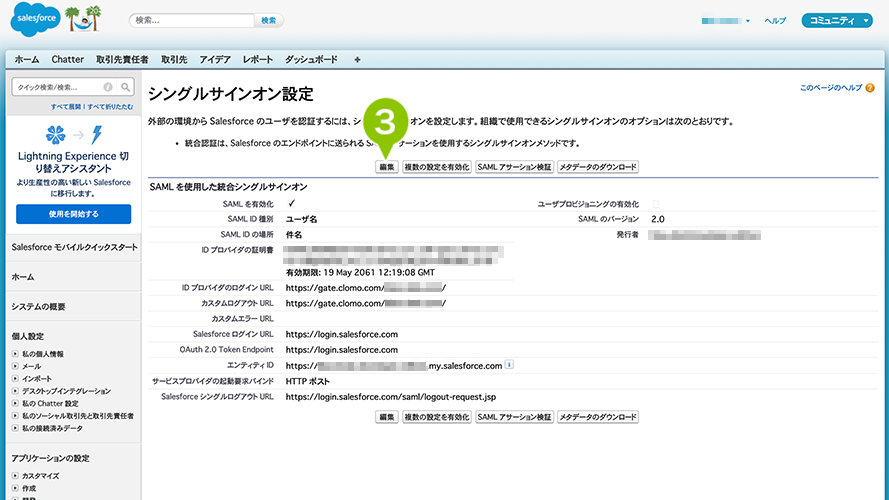Click the 検索 button in header
Screen dimensions: 889x500
[269, 20]
